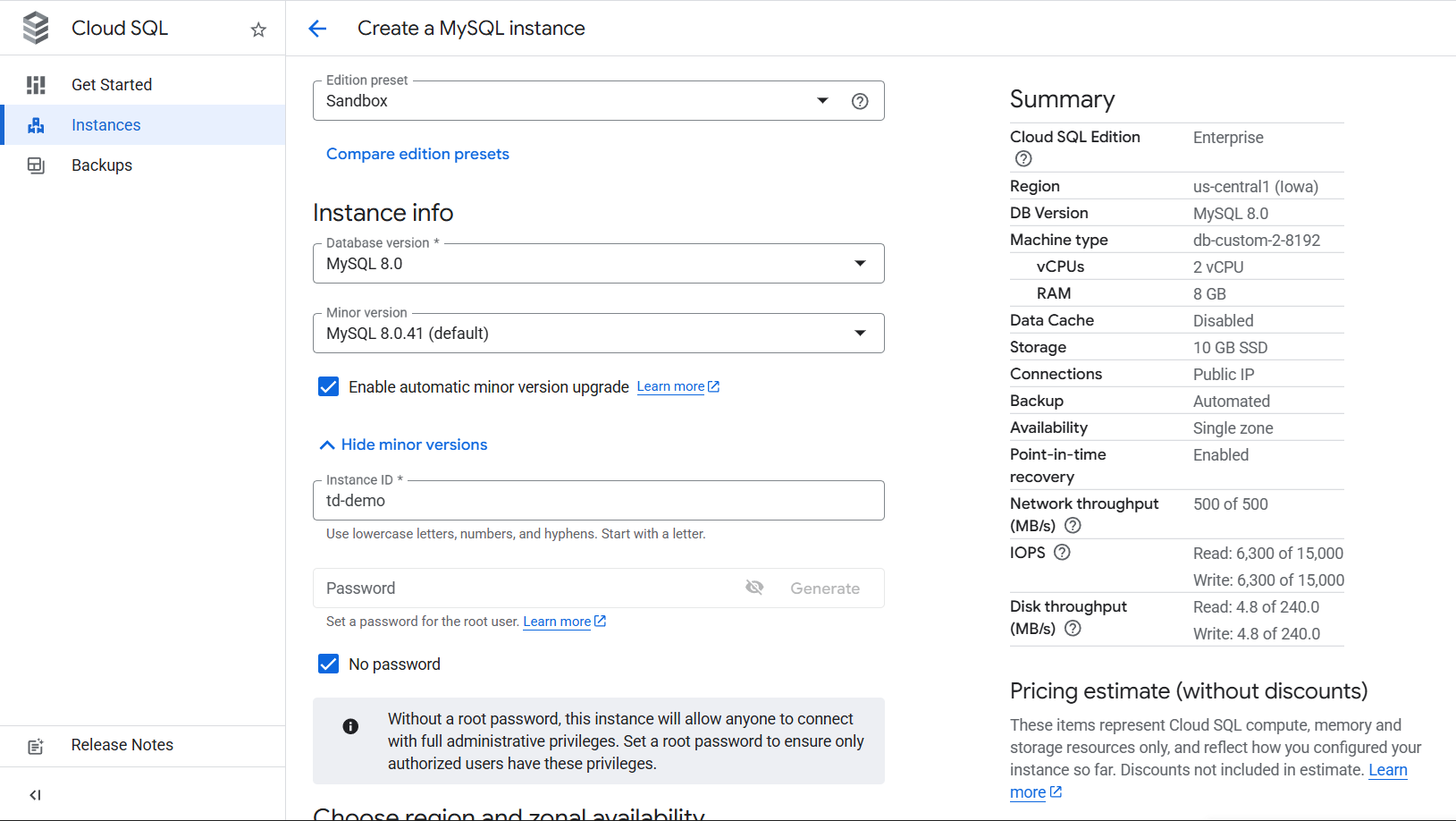Collapse the Hide minor versions section
This screenshot has height=821, width=1456.
point(404,444)
